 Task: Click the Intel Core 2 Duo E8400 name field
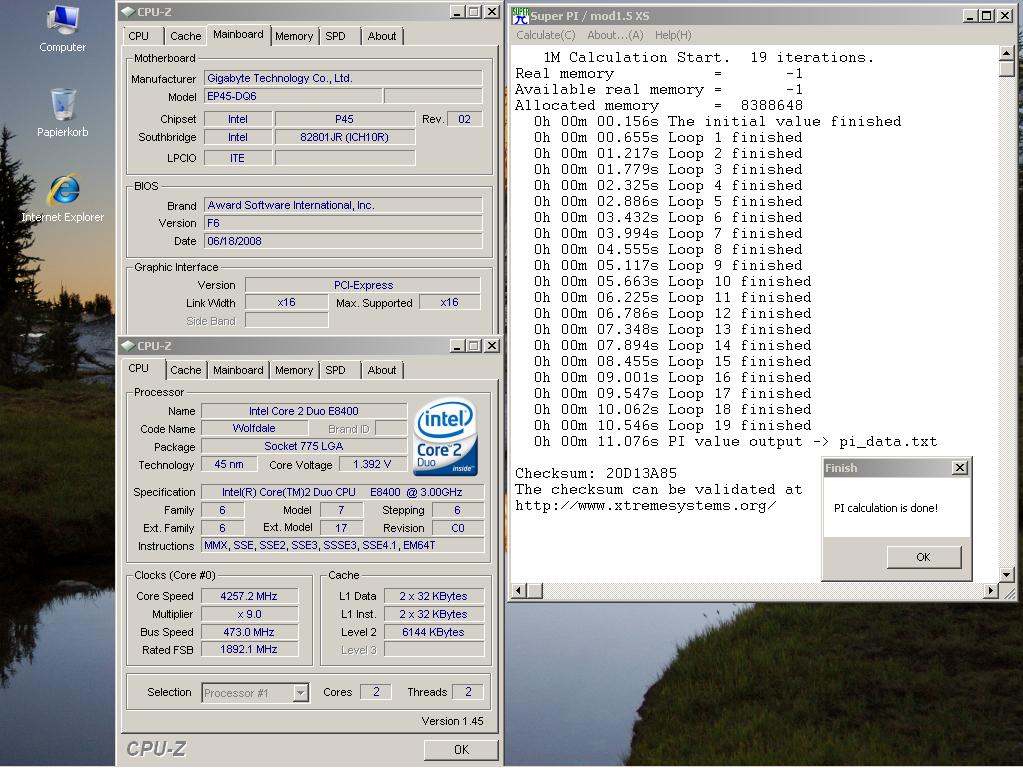coord(304,411)
